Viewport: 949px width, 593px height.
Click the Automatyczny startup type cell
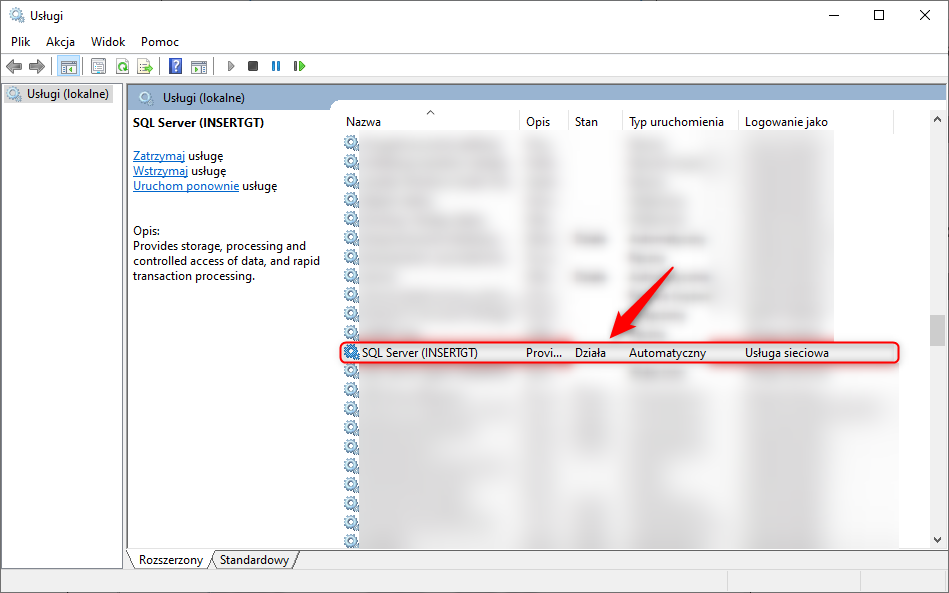pos(668,353)
